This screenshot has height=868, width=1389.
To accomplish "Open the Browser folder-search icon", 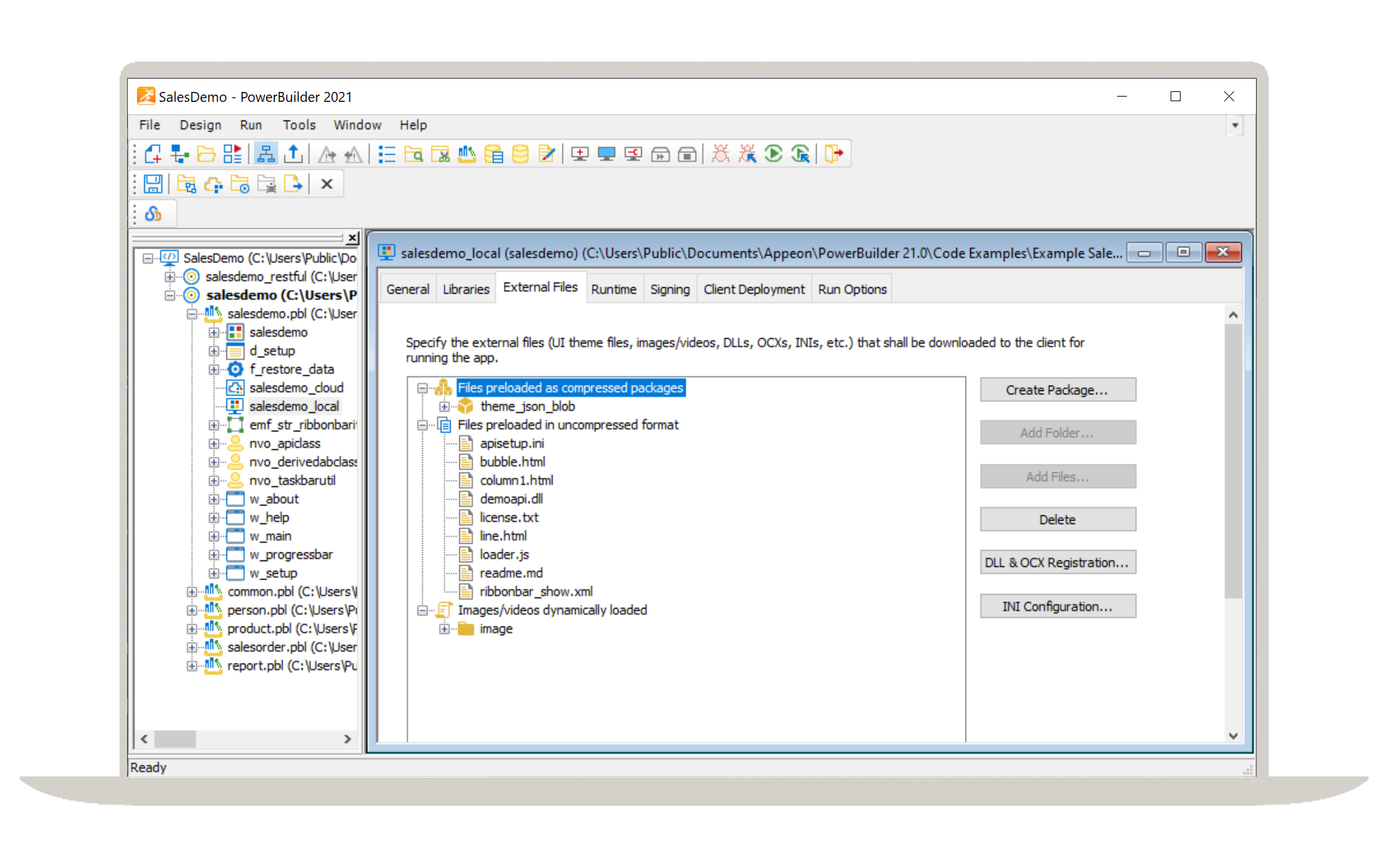I will (x=414, y=154).
